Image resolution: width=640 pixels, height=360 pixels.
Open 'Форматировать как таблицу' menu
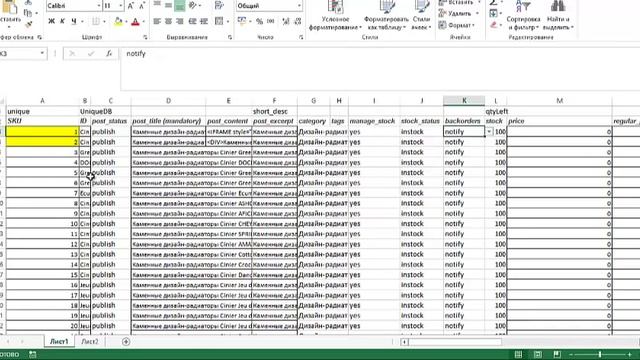[x=386, y=16]
